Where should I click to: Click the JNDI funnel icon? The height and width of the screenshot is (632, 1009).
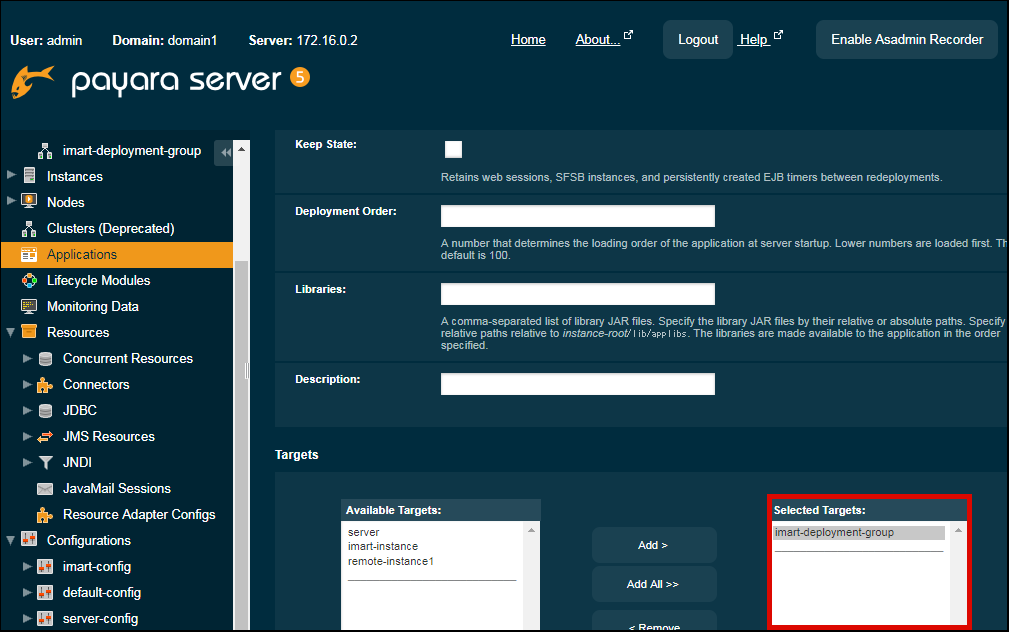(45, 462)
